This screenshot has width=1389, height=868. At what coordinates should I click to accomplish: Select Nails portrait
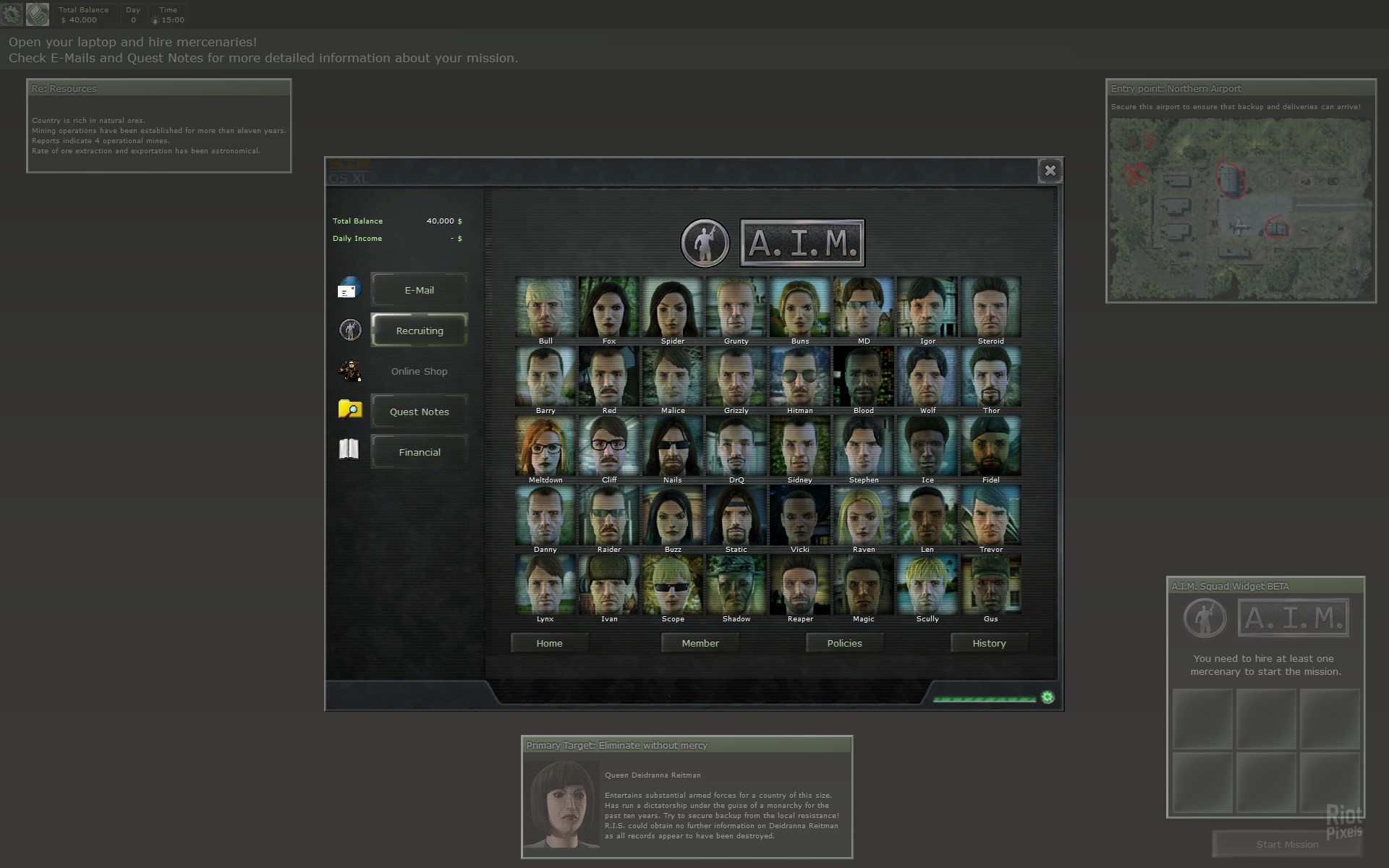(x=673, y=446)
